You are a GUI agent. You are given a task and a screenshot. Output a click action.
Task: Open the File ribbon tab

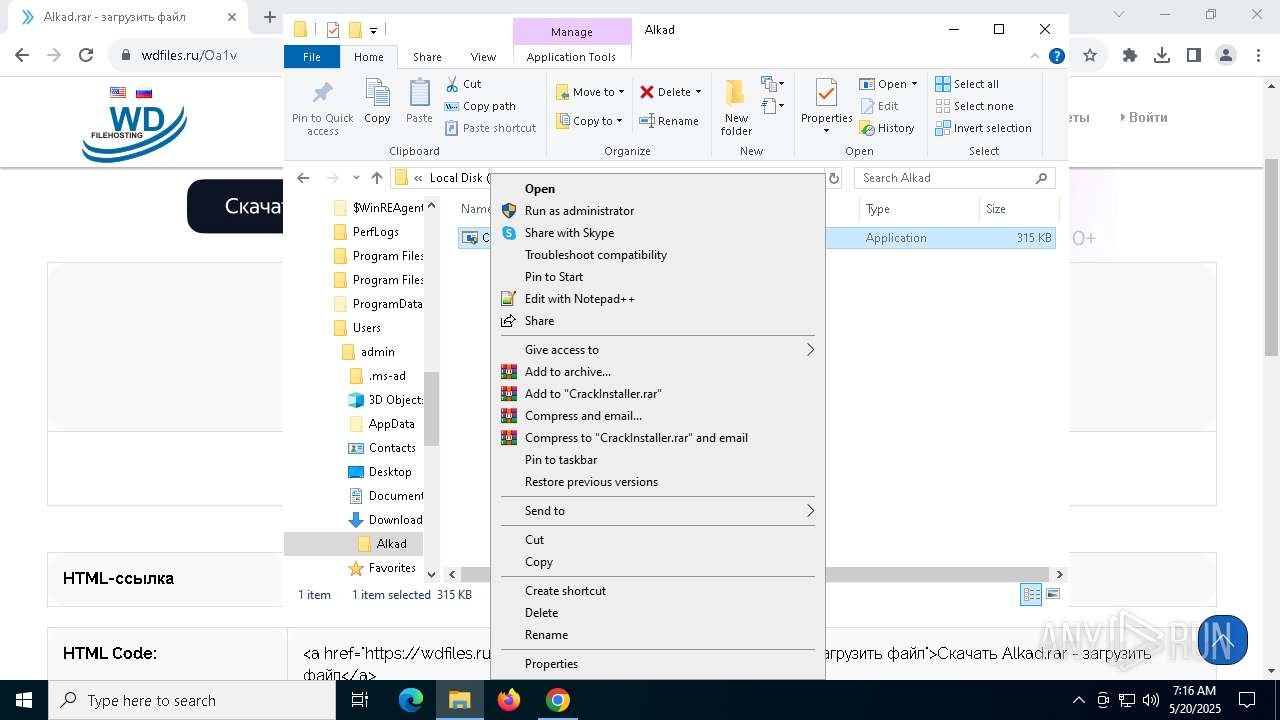tap(312, 57)
